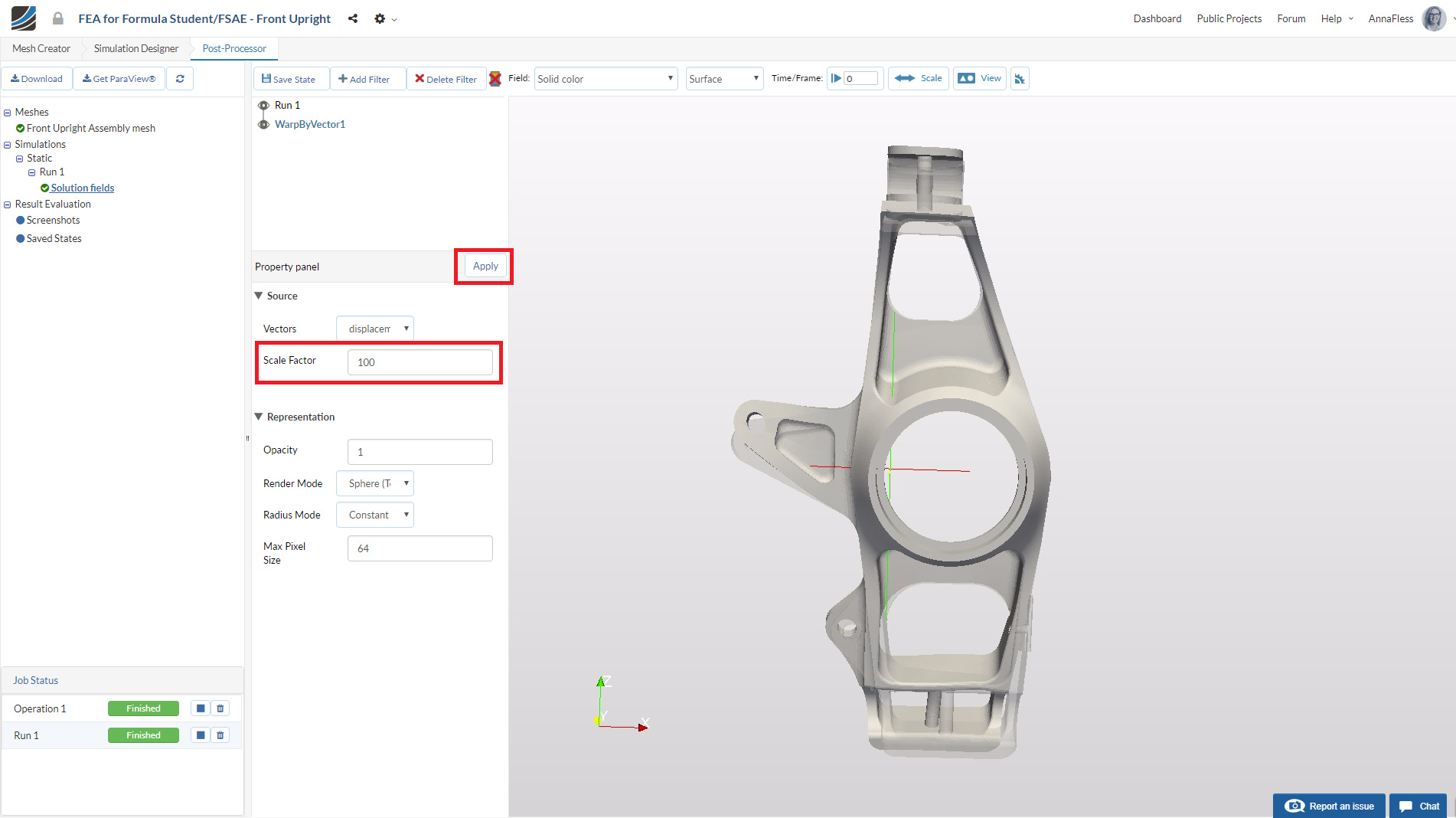1456x818 pixels.
Task: Switch to the Simulation Designer tab
Action: tap(136, 48)
